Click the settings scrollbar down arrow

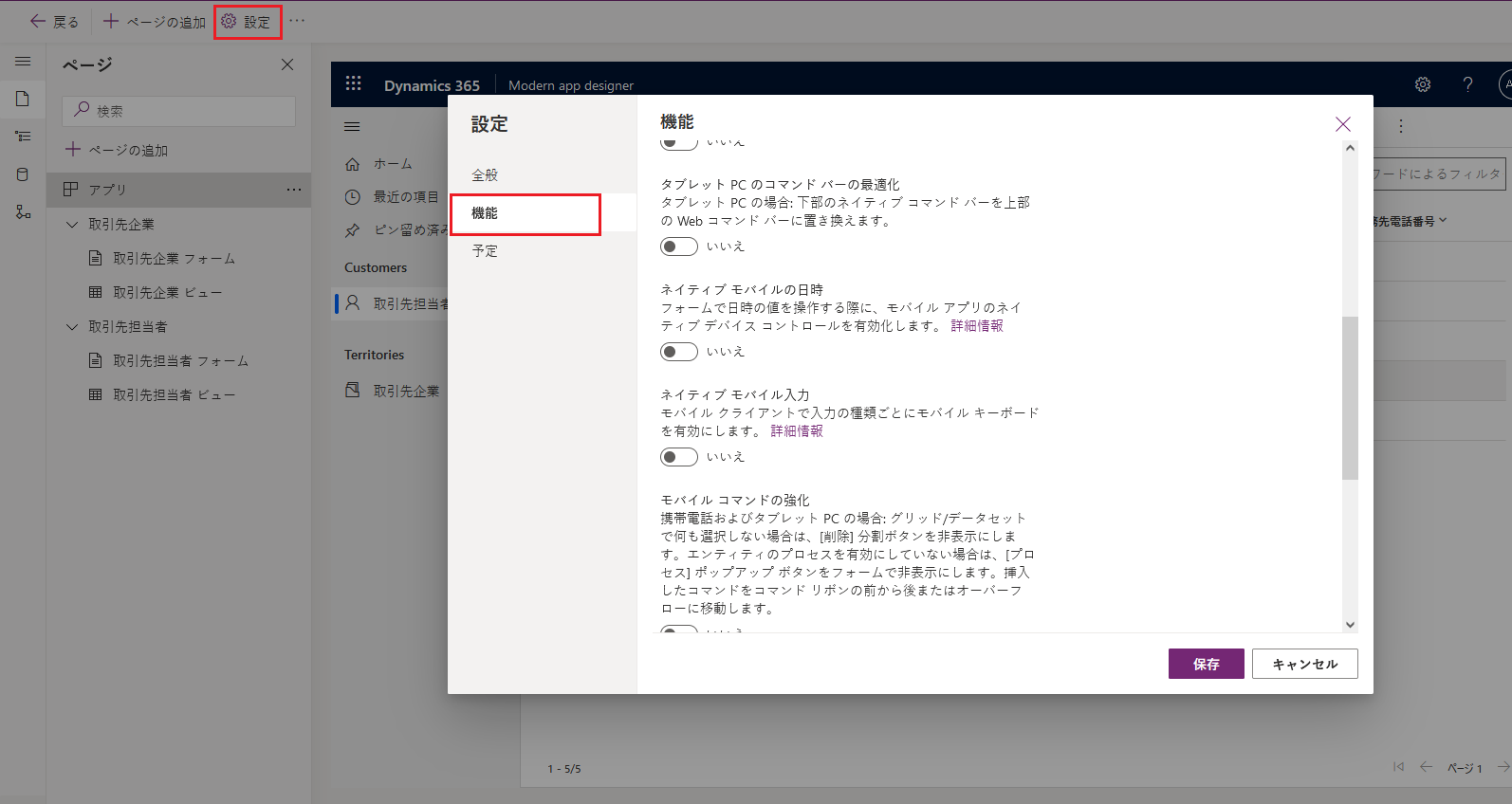click(1351, 625)
